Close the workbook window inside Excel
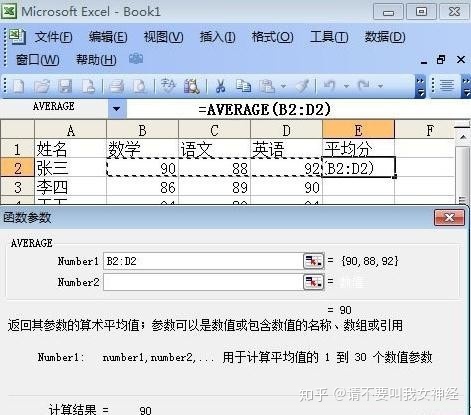471x415 pixels. click(x=461, y=60)
